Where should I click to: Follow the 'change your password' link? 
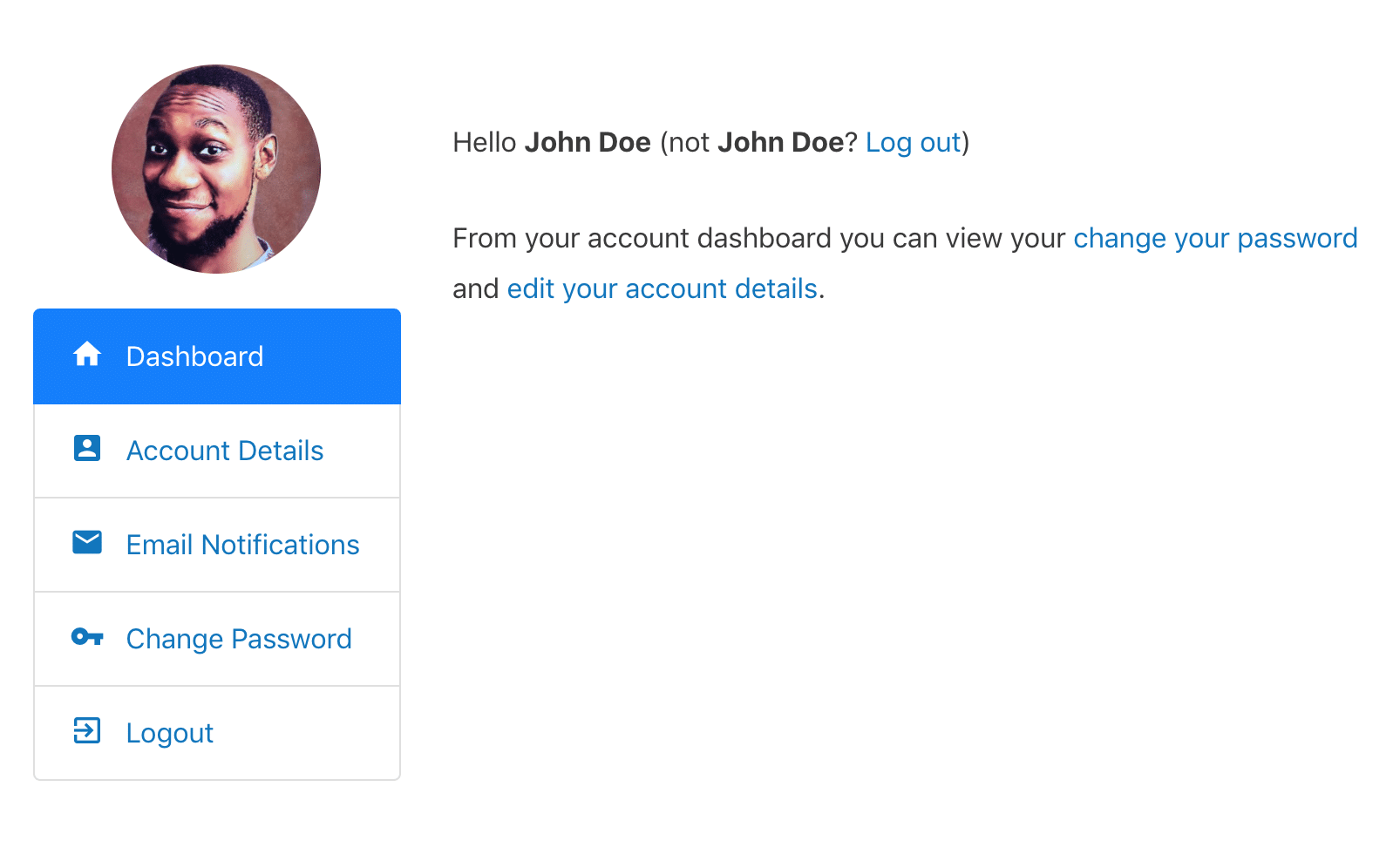(x=1215, y=238)
